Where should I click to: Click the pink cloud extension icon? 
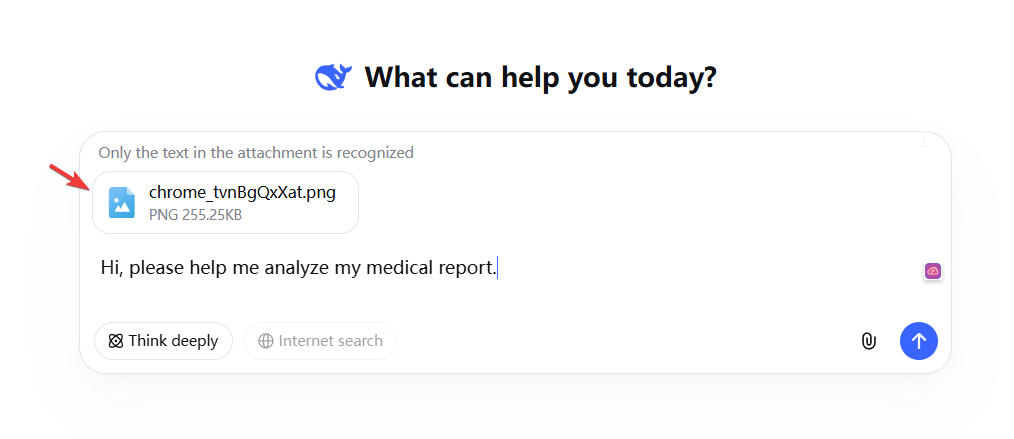pos(932,271)
